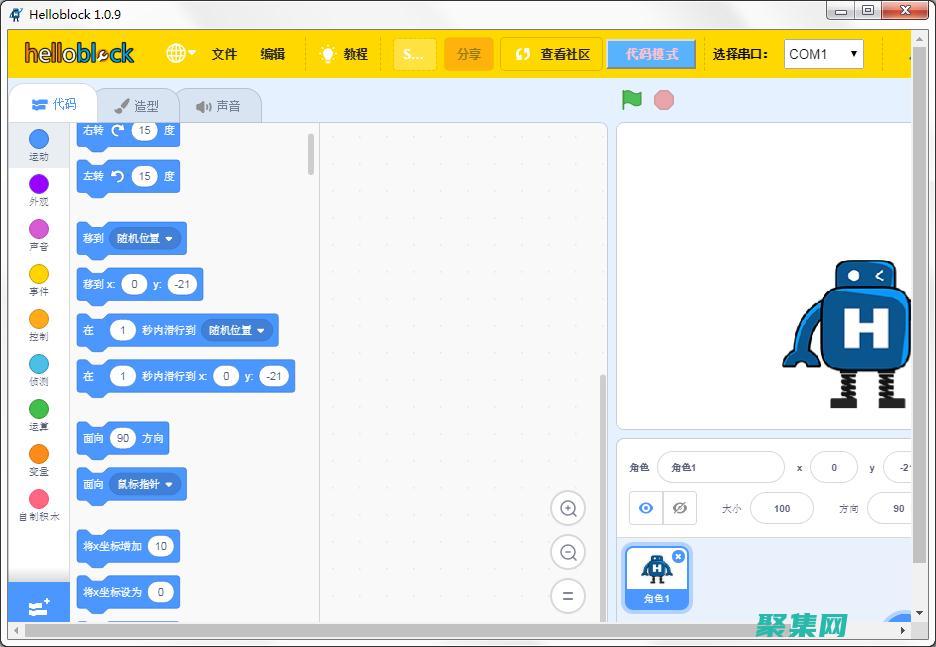Enable sprite visibility with the eye toggle
This screenshot has width=936, height=647.
coord(645,508)
